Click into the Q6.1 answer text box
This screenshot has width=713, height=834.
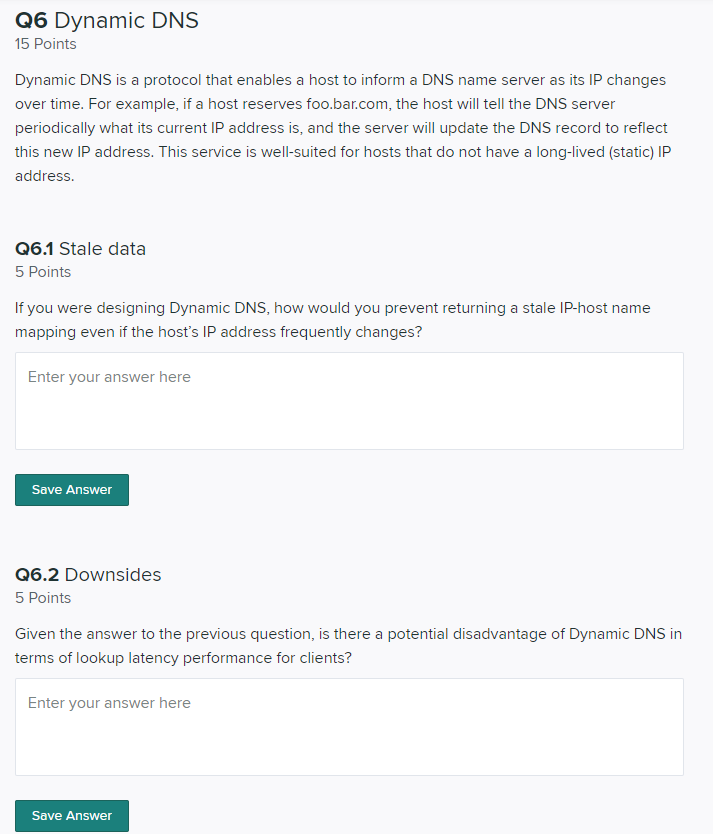click(x=349, y=400)
